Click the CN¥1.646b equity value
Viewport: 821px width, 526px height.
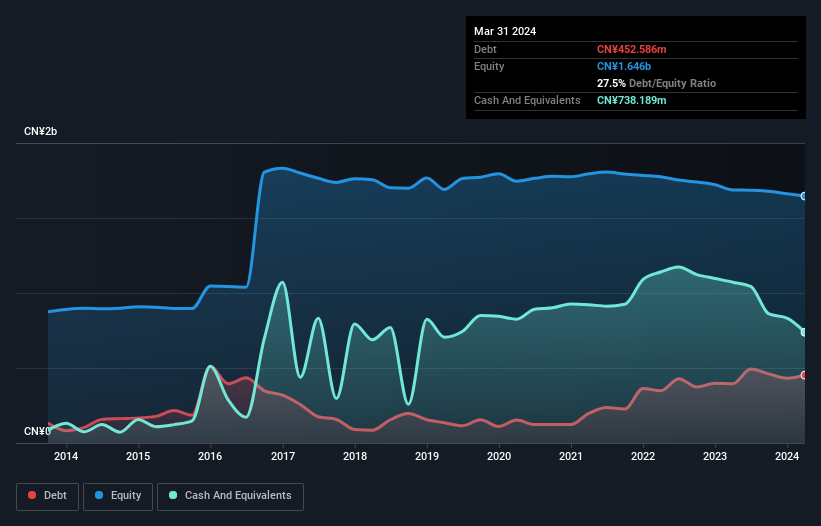pyautogui.click(x=624, y=66)
